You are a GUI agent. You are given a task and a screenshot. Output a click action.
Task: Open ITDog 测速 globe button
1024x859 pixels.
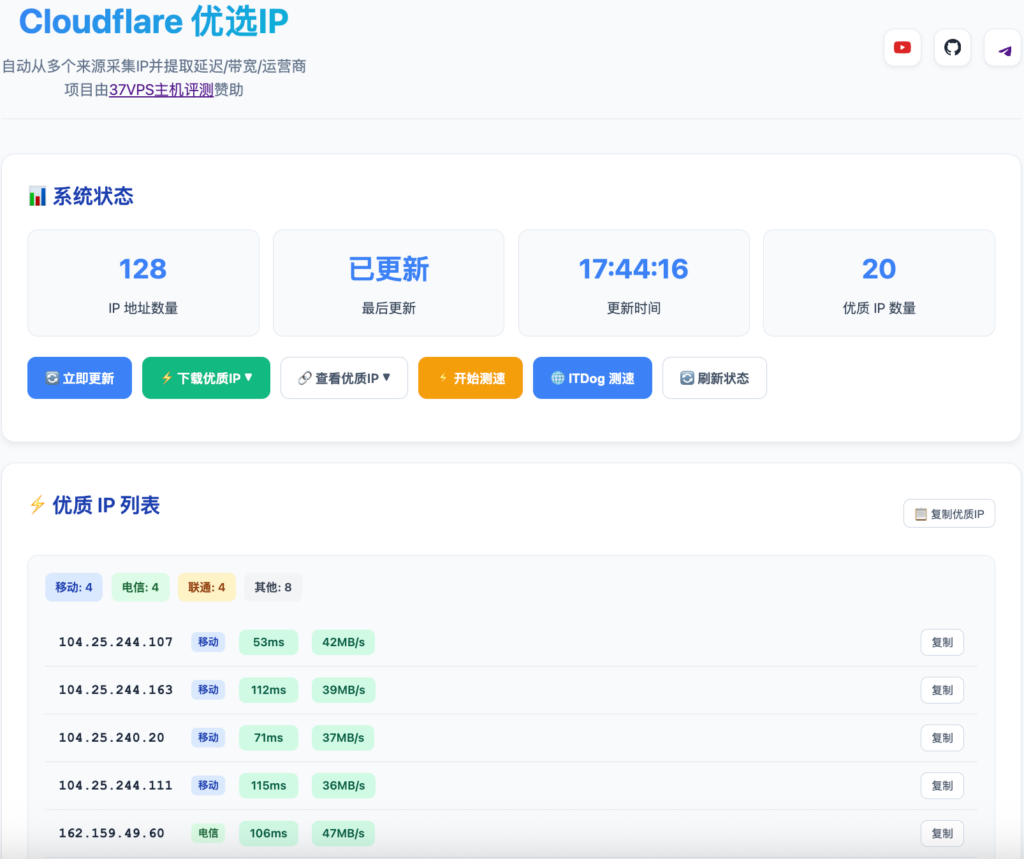pyautogui.click(x=592, y=378)
